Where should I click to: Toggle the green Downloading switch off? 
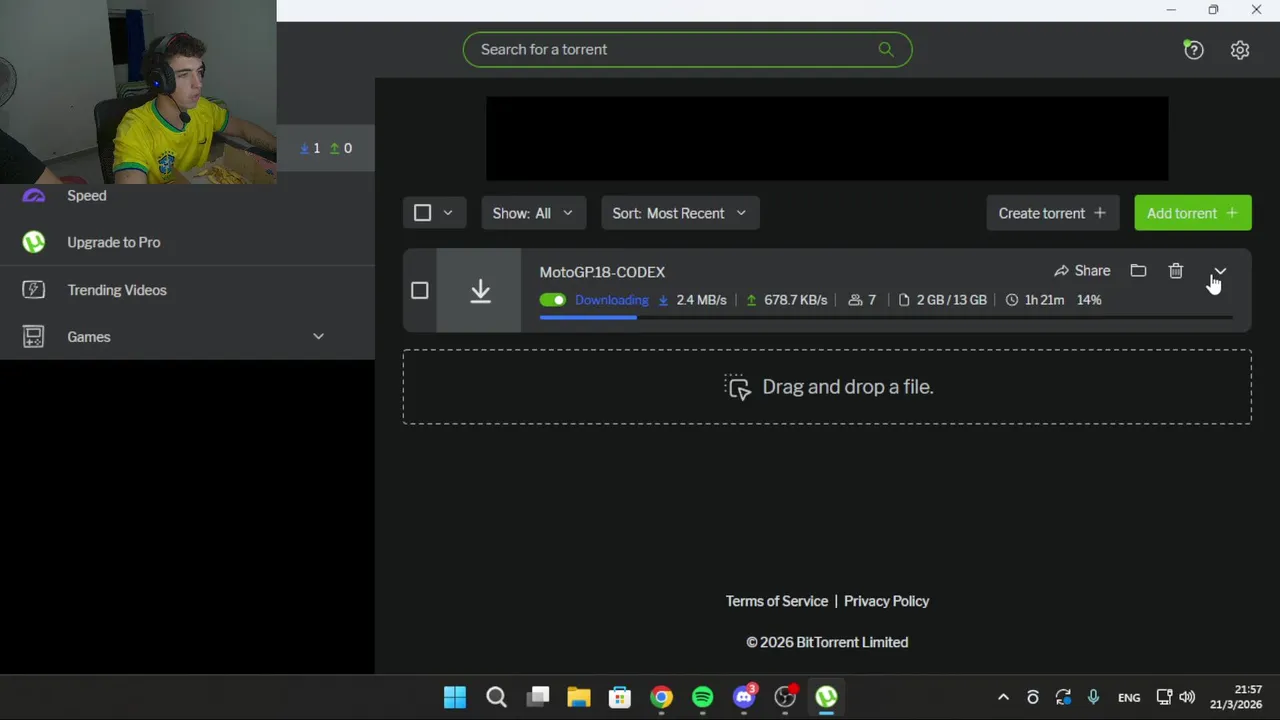(x=552, y=300)
